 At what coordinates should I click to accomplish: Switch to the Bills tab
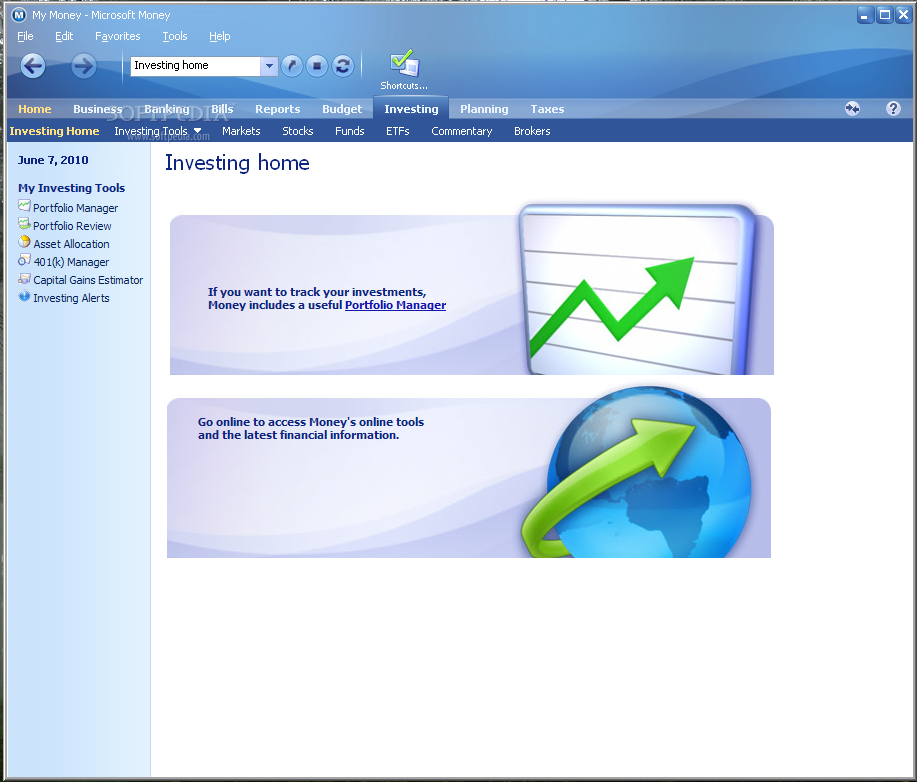click(x=222, y=109)
